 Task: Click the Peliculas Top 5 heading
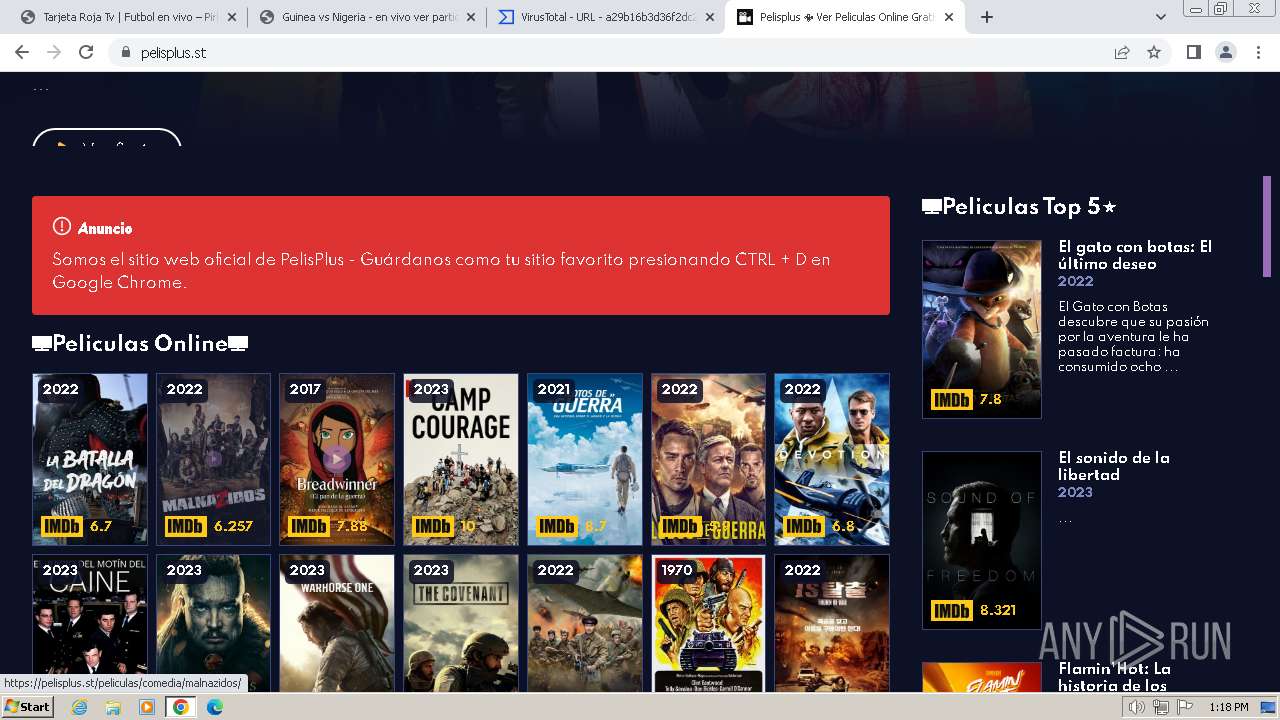(1019, 207)
